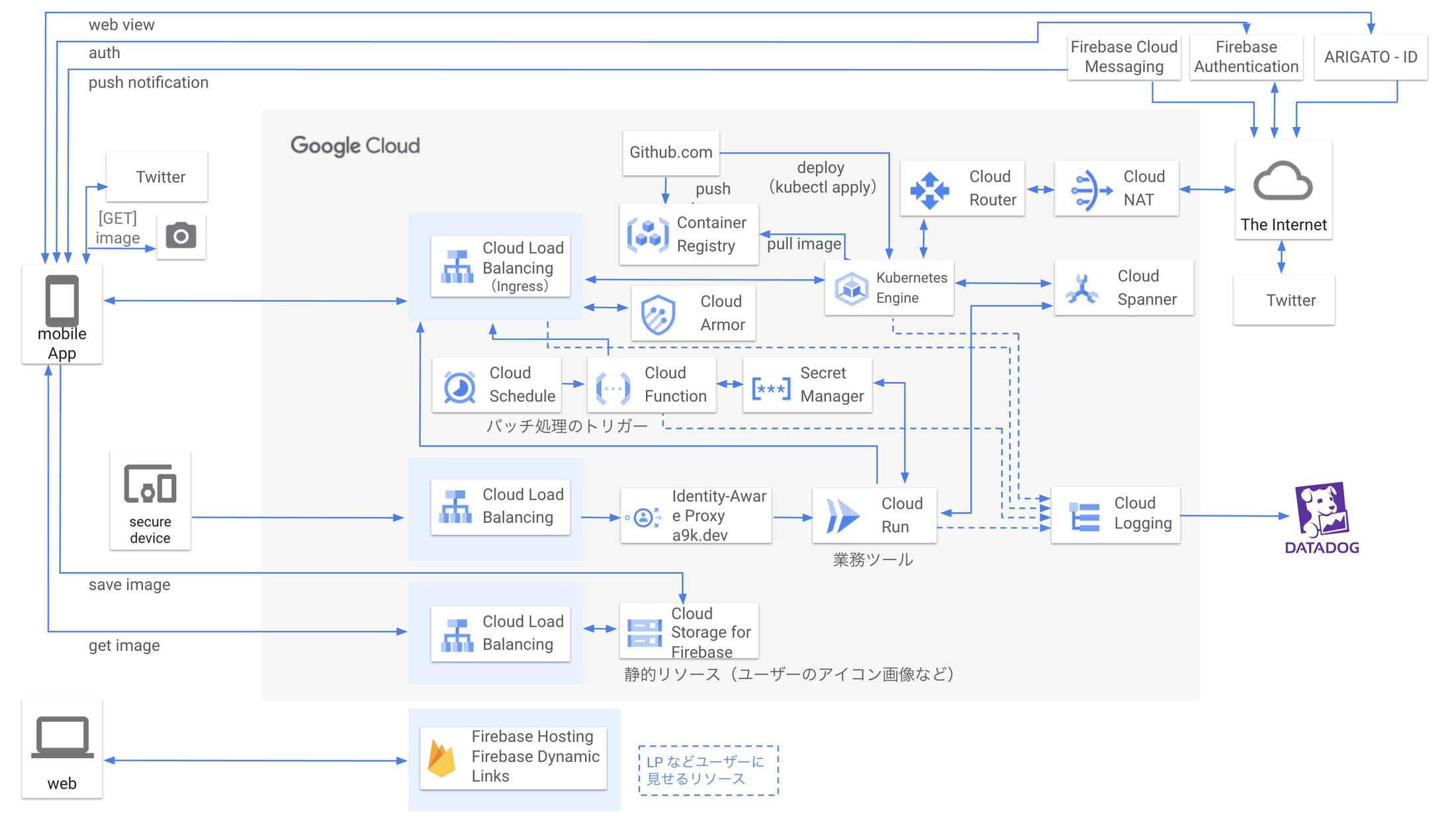Click 'The Internet' label text
Viewport: 1456px width, 817px height.
pyautogui.click(x=1283, y=225)
